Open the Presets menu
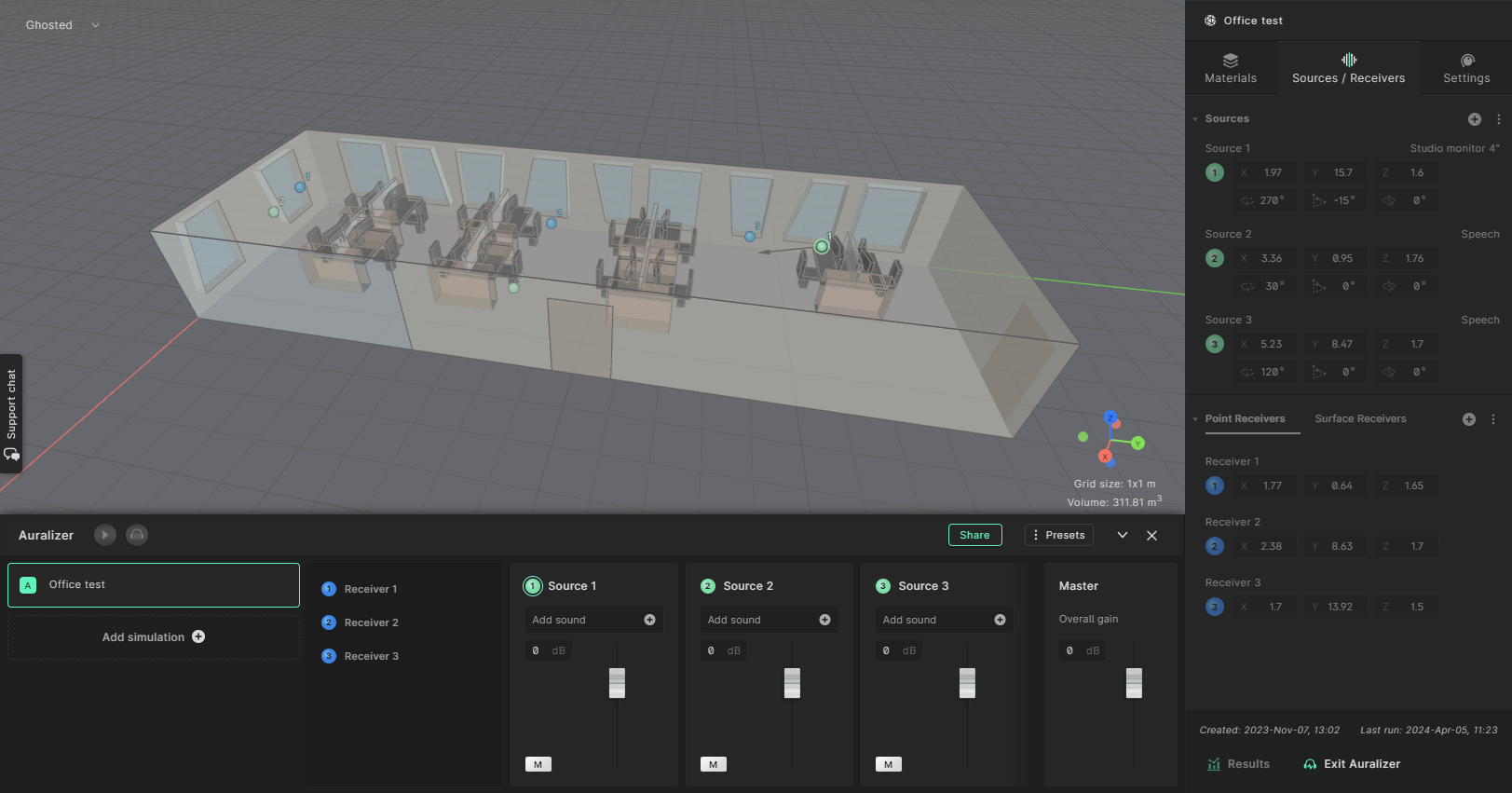 click(x=1058, y=535)
